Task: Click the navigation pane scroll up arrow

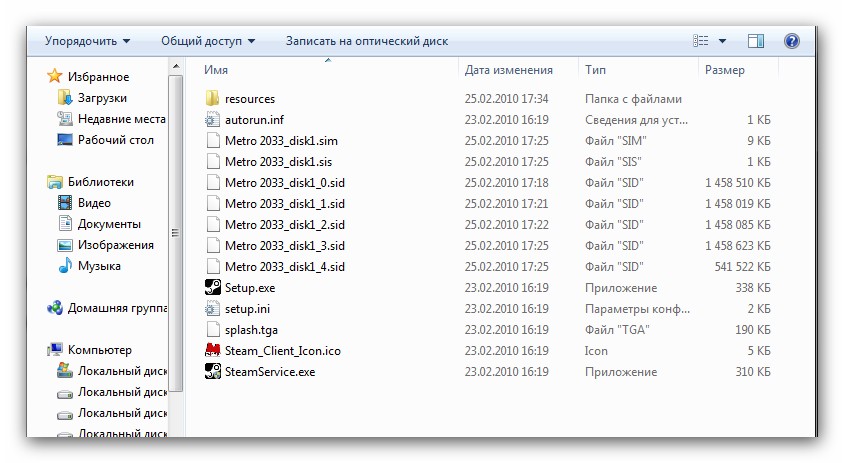Action: click(x=176, y=67)
